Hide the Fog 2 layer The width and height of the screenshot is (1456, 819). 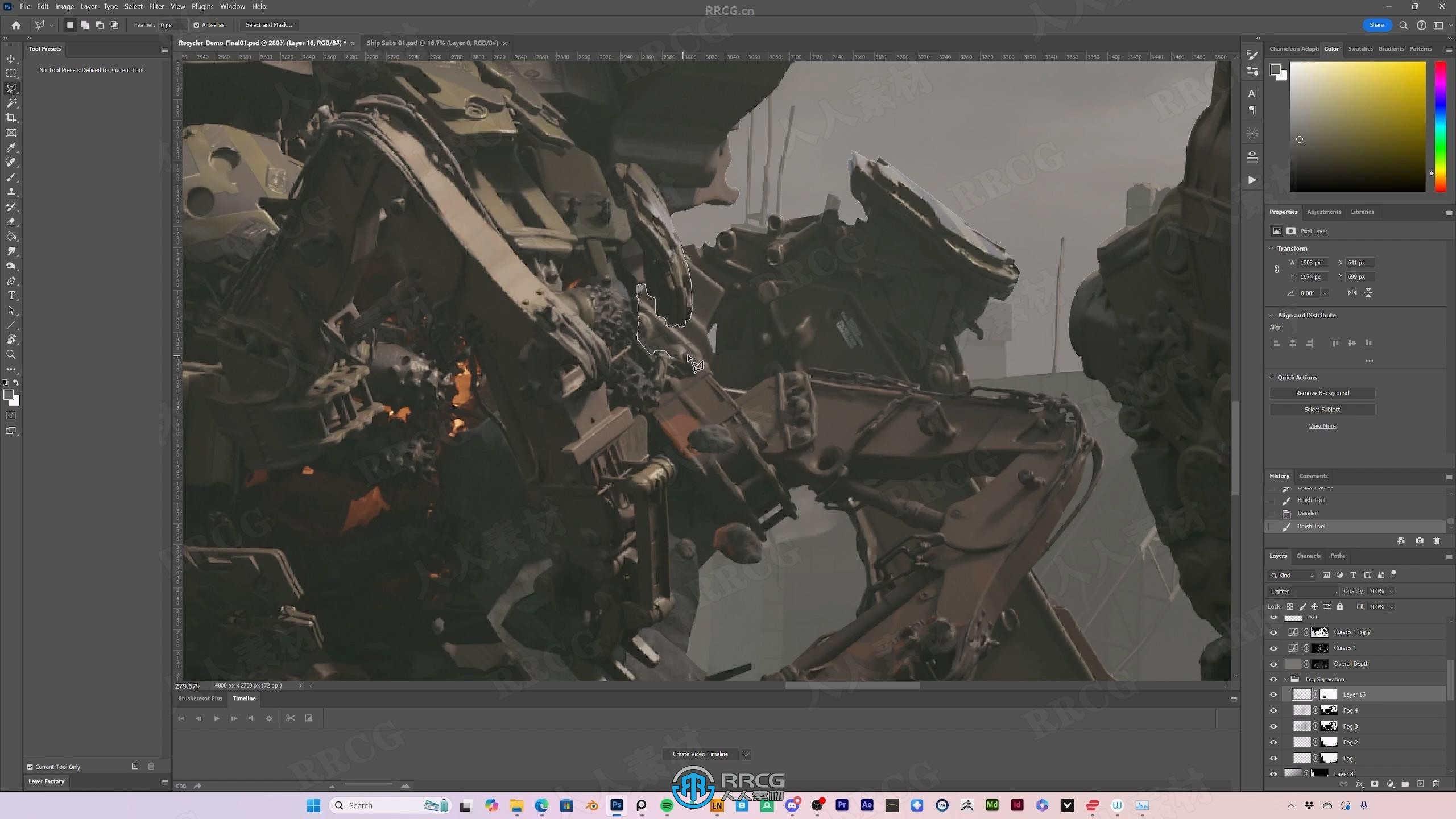(1273, 742)
